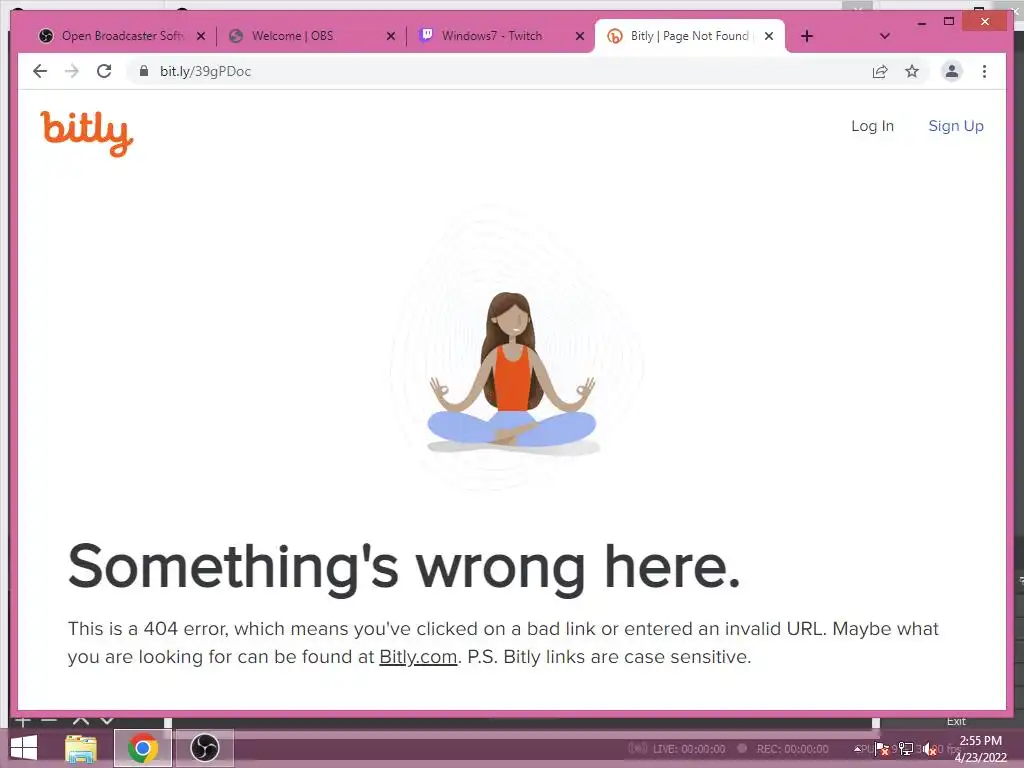Screen dimensions: 1024x768
Task: Click the 'Something's wrong here.' heading
Action: [x=404, y=568]
